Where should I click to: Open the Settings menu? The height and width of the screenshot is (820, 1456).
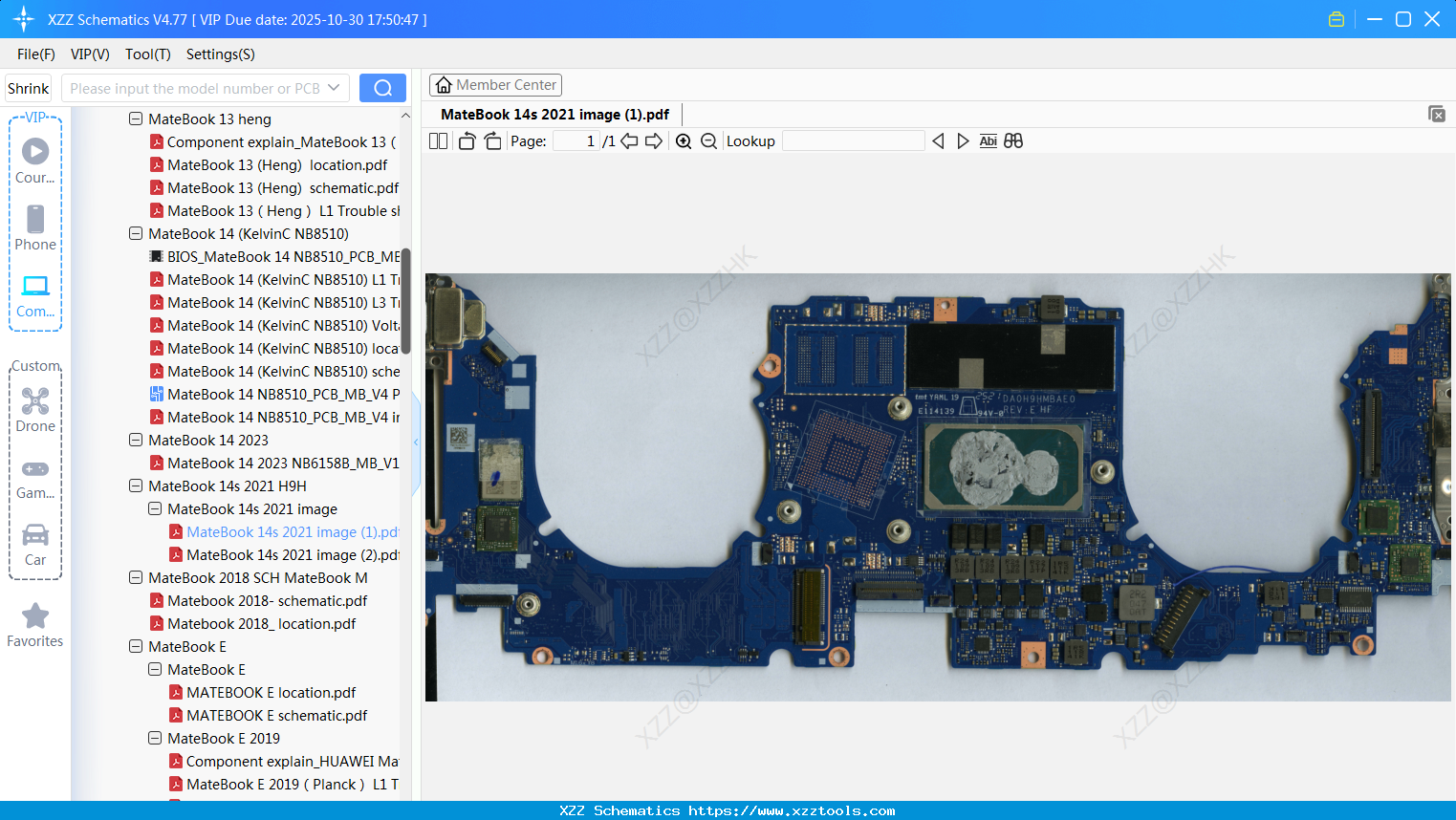221,54
